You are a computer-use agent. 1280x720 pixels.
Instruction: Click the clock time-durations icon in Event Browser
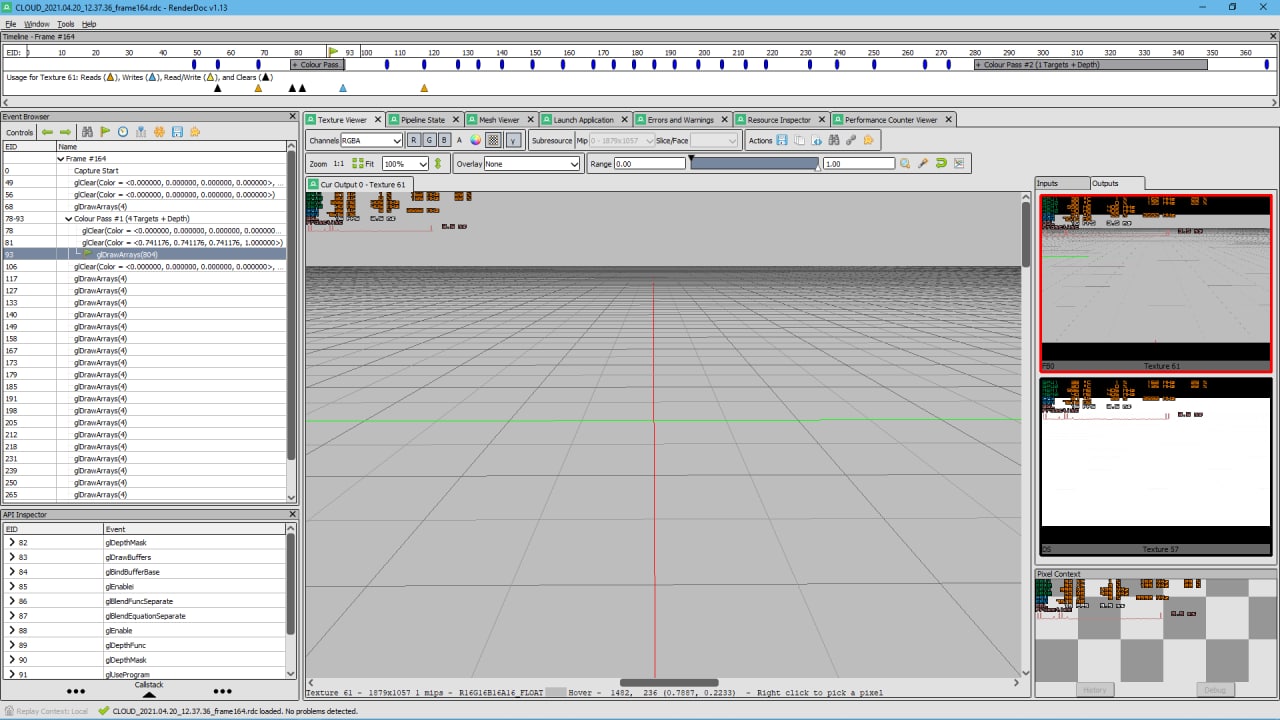pos(123,132)
